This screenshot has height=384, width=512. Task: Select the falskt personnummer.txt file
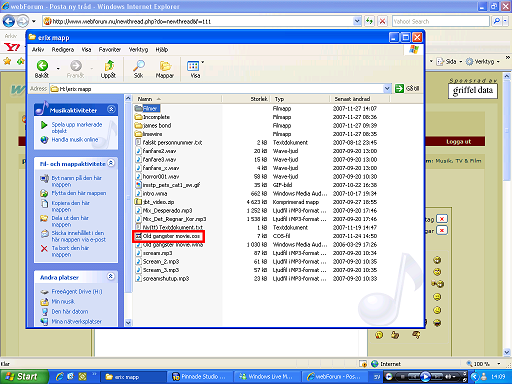point(168,143)
